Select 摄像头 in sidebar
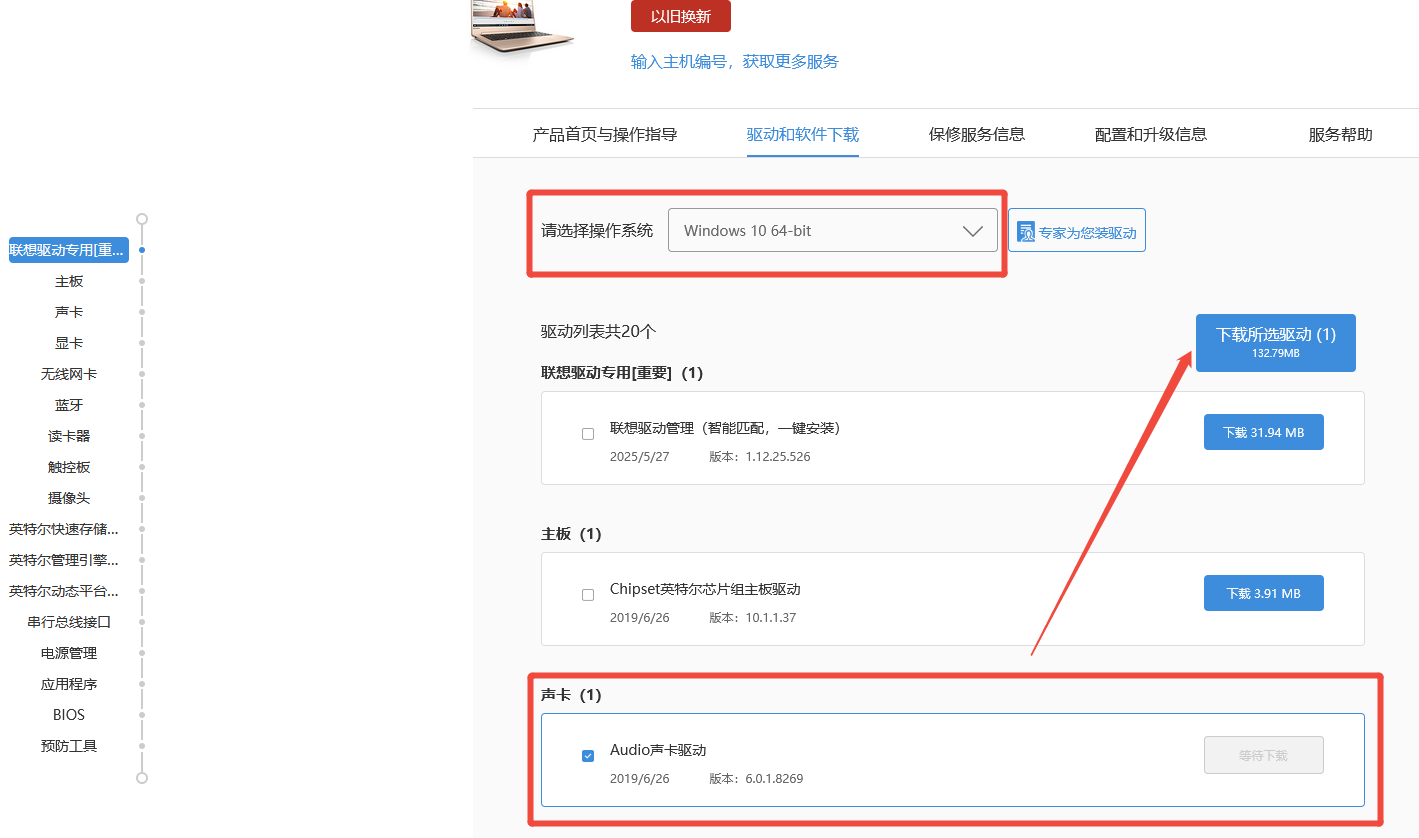This screenshot has width=1419, height=838. (x=69, y=498)
